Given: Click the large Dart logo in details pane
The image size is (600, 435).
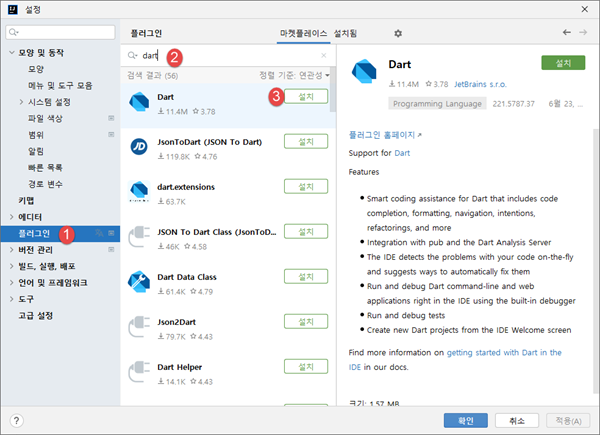Looking at the screenshot, I should click(364, 71).
